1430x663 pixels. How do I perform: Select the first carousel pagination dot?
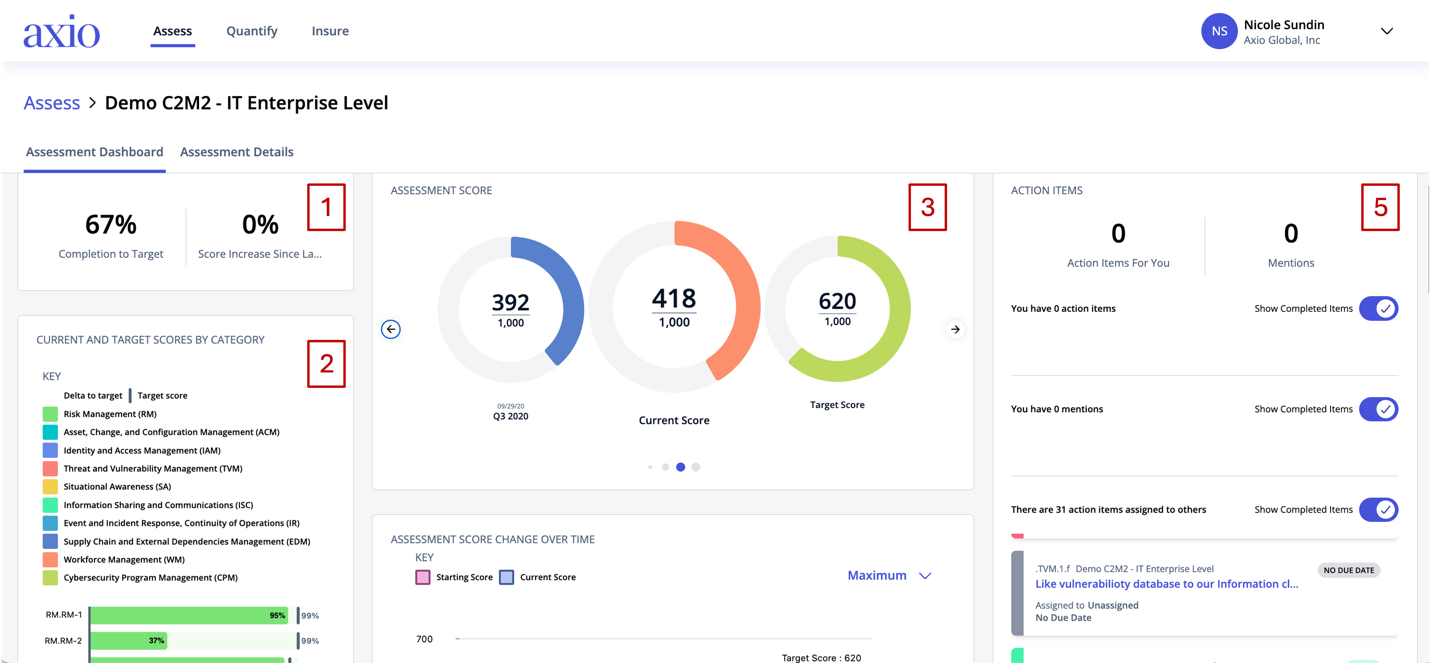coord(650,467)
